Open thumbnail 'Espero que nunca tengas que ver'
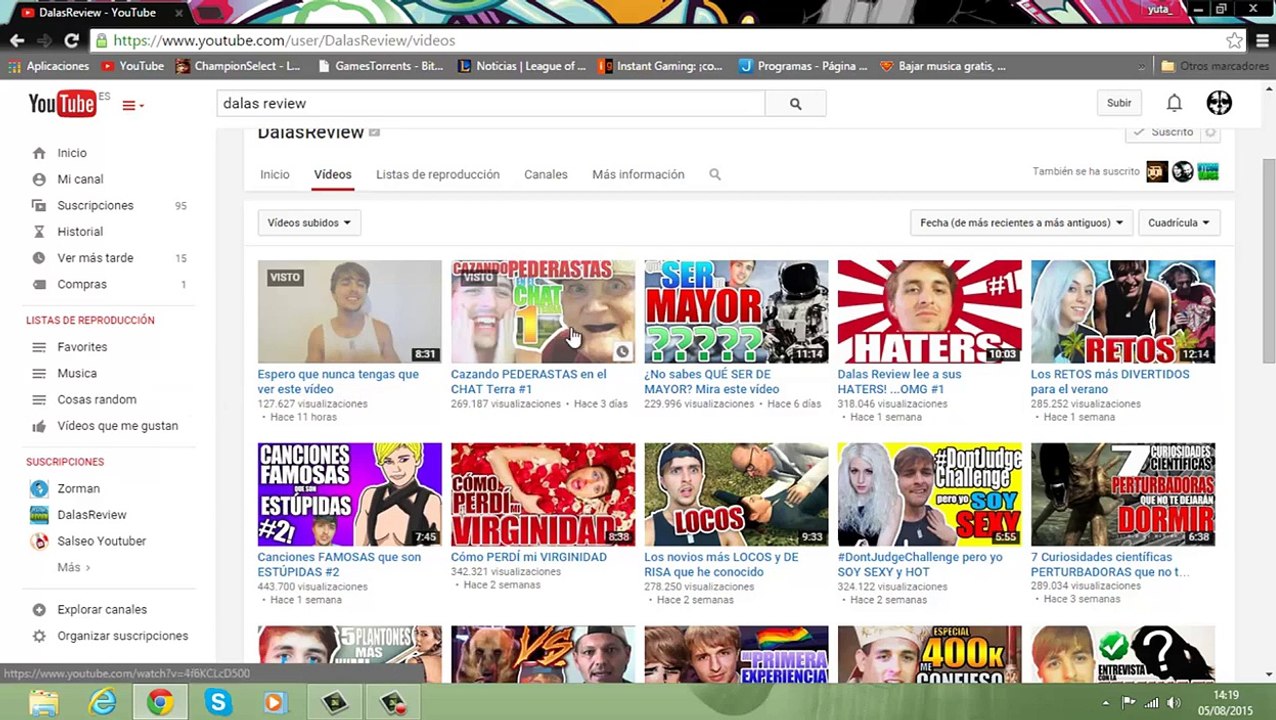Image resolution: width=1276 pixels, height=720 pixels. (x=349, y=312)
